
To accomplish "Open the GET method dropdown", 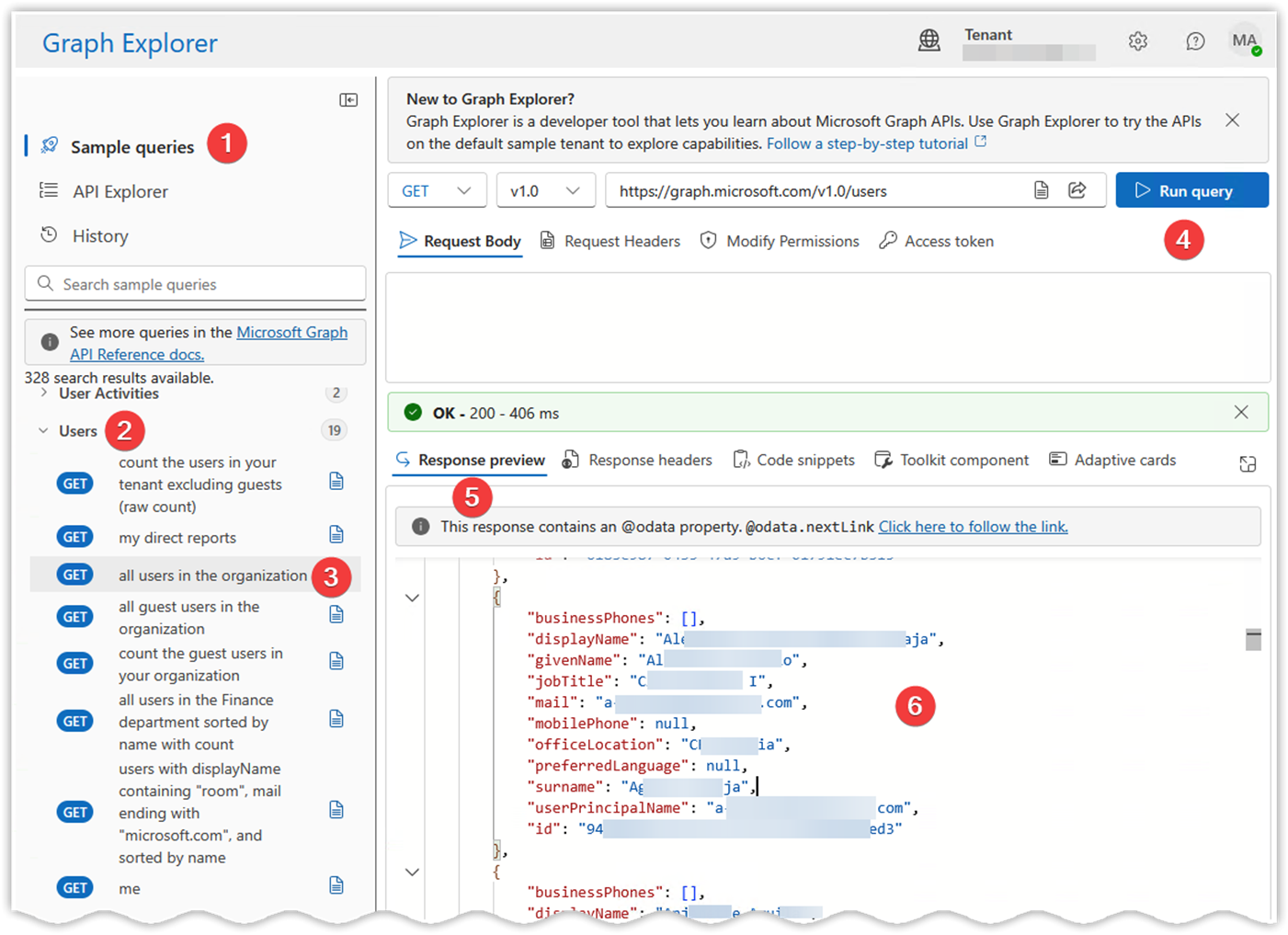I will (436, 190).
